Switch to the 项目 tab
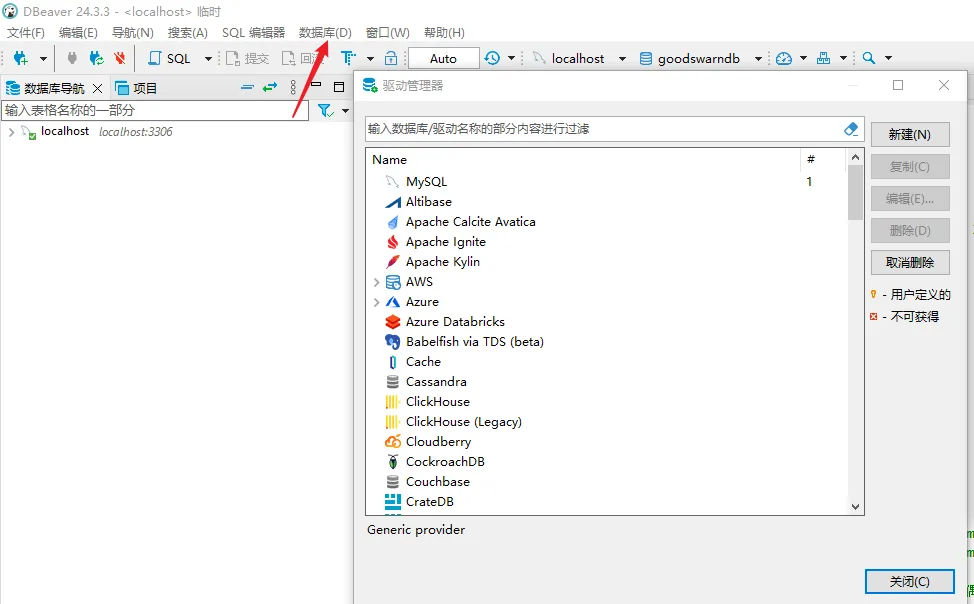The height and width of the screenshot is (604, 974). (x=137, y=88)
